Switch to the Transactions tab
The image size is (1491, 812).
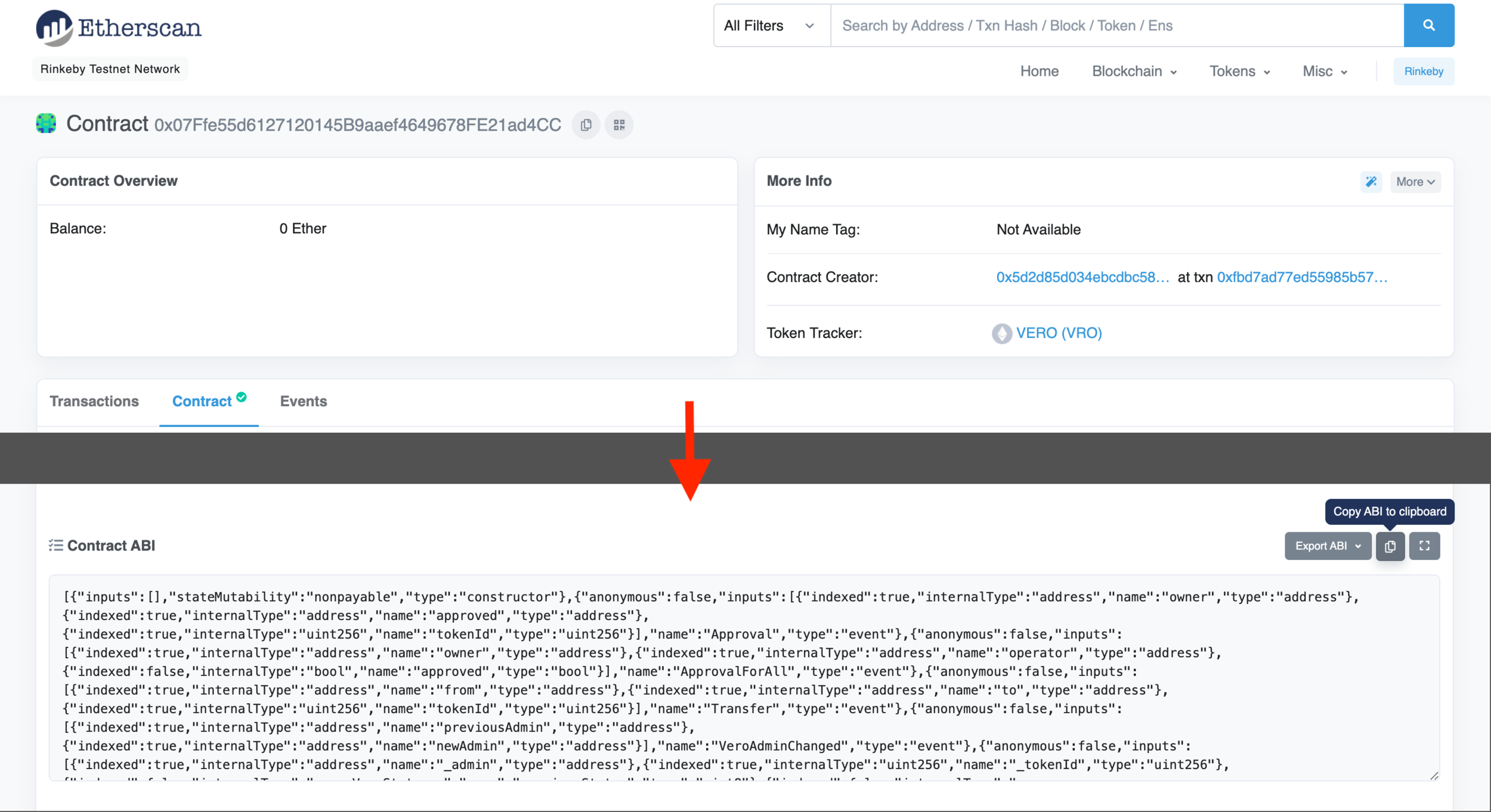pos(94,401)
